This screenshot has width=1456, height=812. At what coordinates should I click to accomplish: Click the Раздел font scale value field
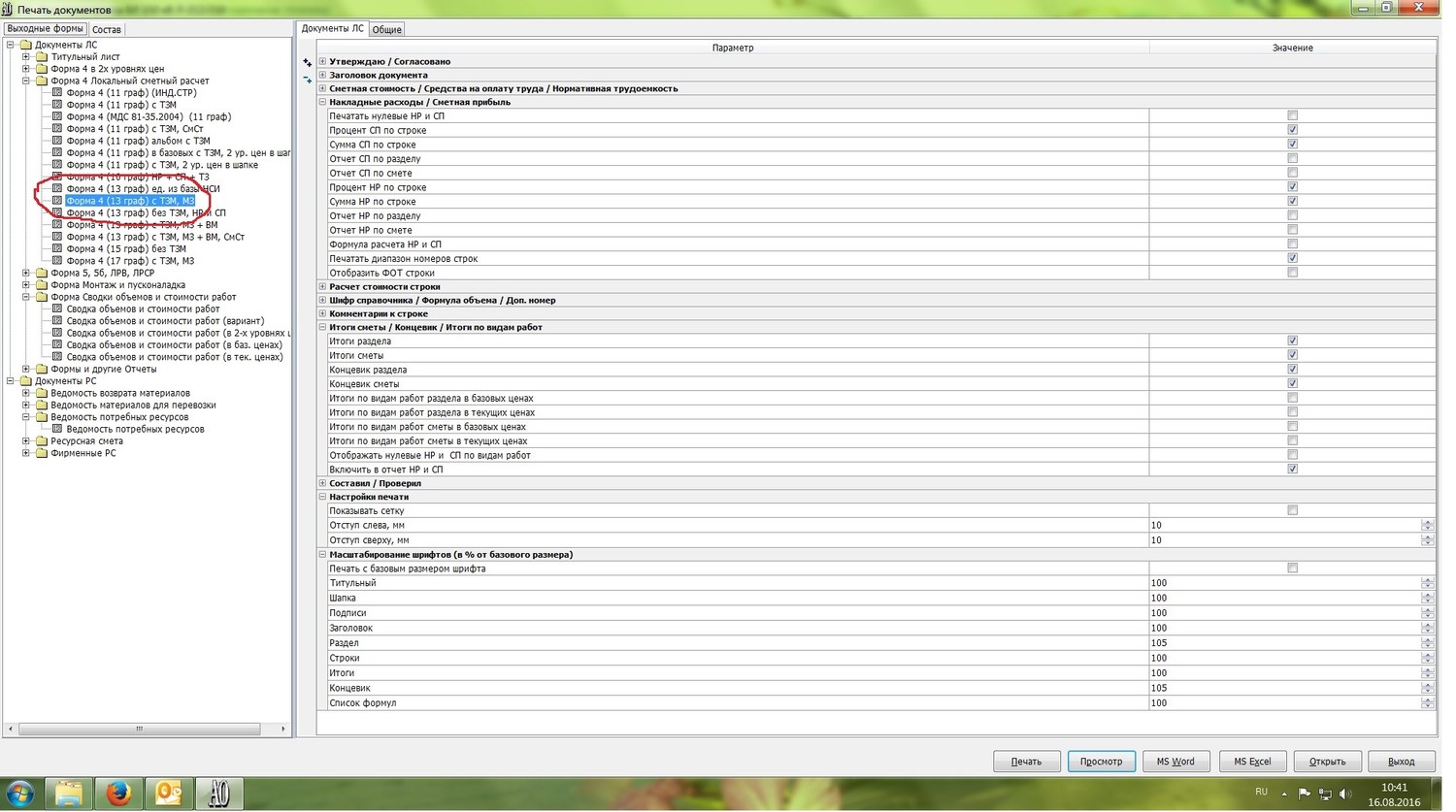[x=1284, y=644]
